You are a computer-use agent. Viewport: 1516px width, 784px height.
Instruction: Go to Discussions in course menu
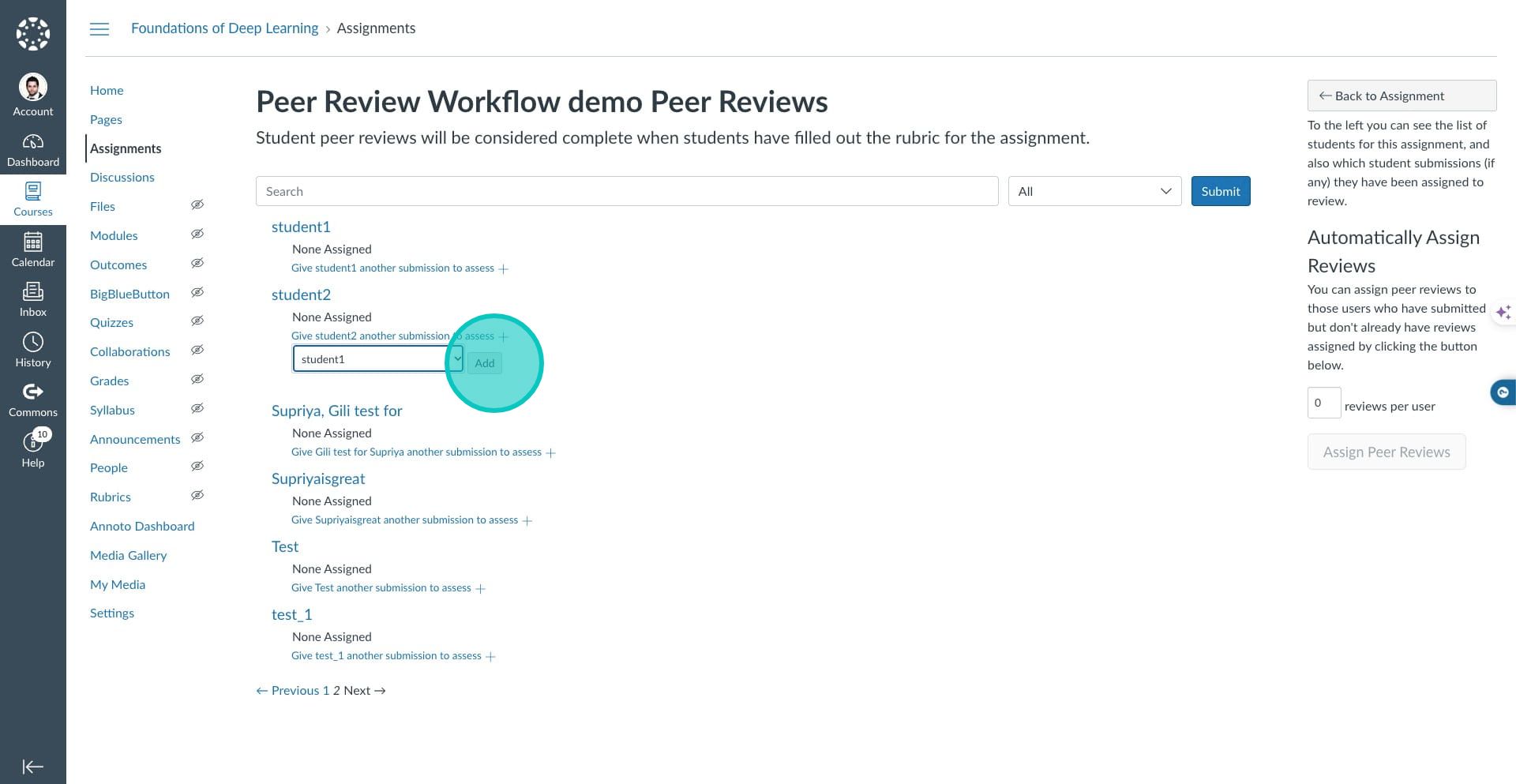coord(122,178)
